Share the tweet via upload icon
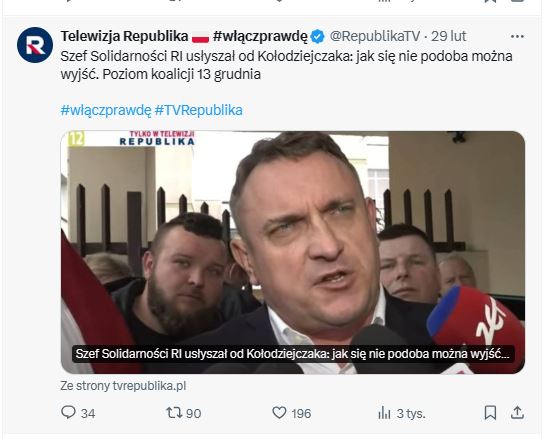This screenshot has height=439, width=552. click(517, 413)
